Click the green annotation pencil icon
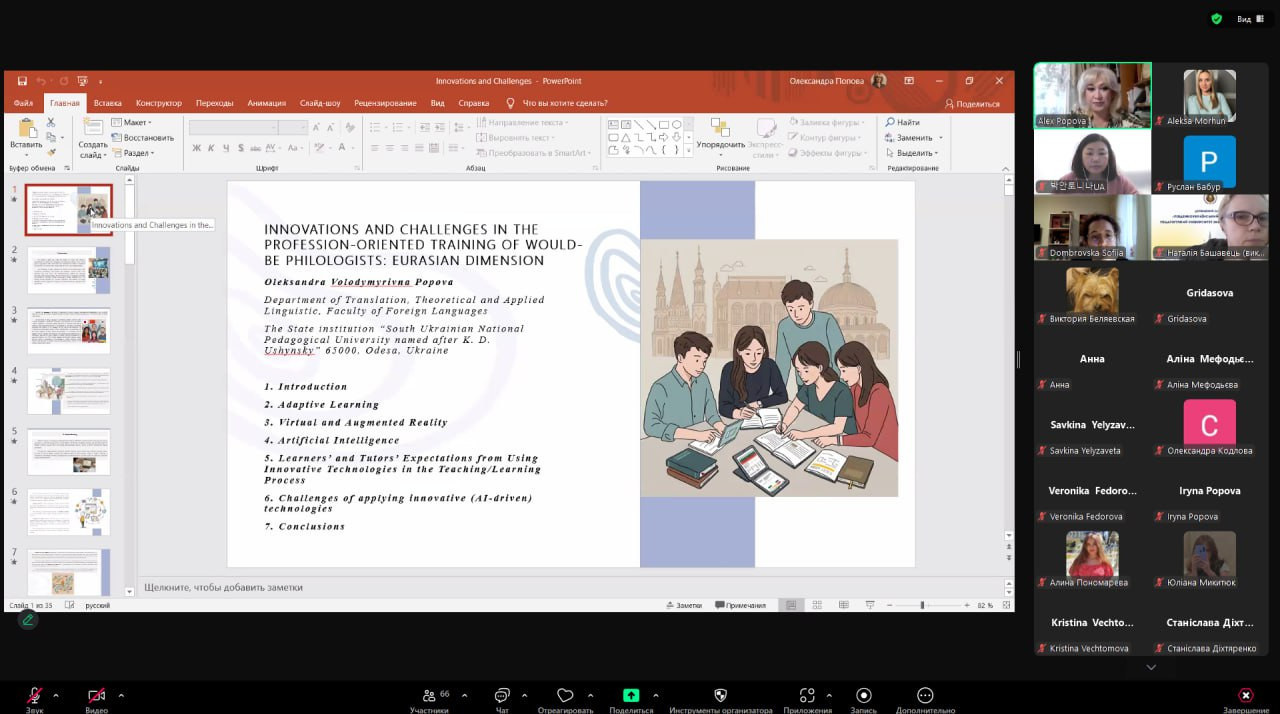Viewport: 1280px width, 714px height. pyautogui.click(x=28, y=620)
